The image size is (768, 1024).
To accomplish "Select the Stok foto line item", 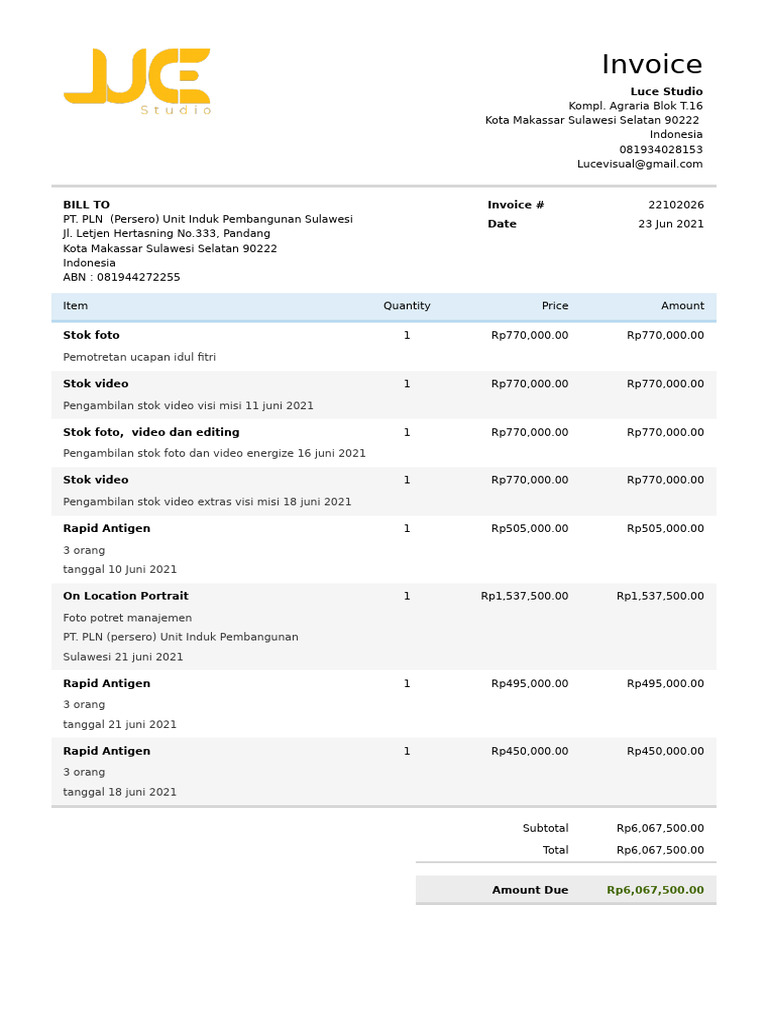I will coord(91,335).
